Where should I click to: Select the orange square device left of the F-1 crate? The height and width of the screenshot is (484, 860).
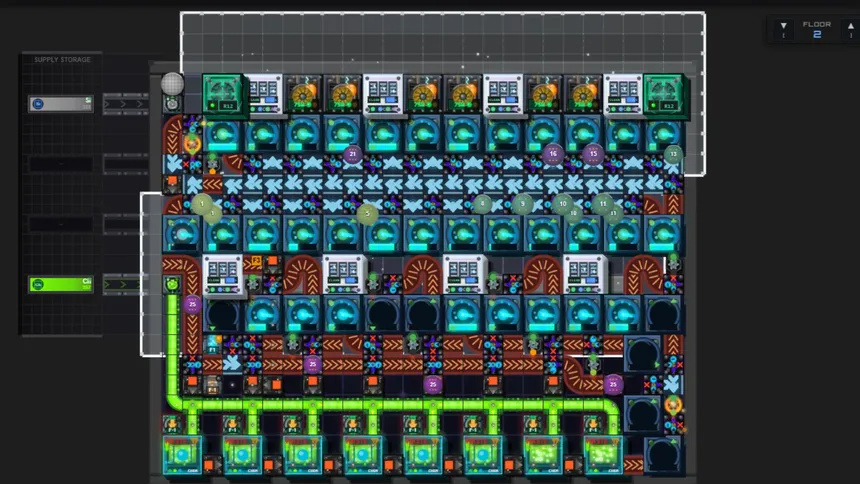(x=192, y=385)
